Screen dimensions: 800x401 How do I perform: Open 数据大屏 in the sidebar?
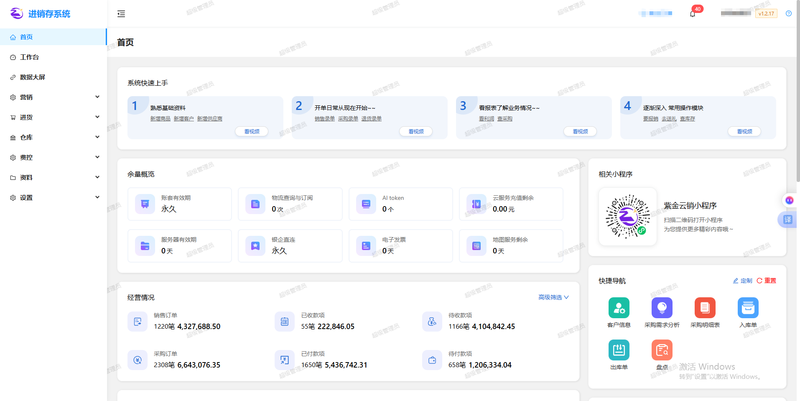point(54,77)
